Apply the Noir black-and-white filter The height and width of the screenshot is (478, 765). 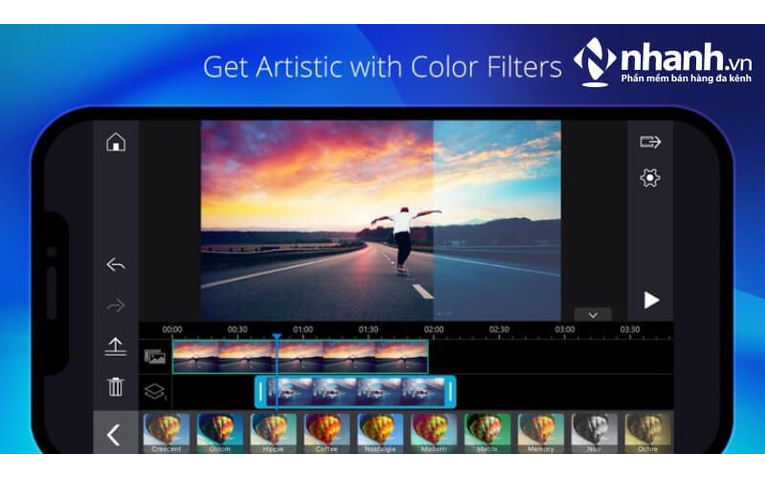pyautogui.click(x=594, y=433)
